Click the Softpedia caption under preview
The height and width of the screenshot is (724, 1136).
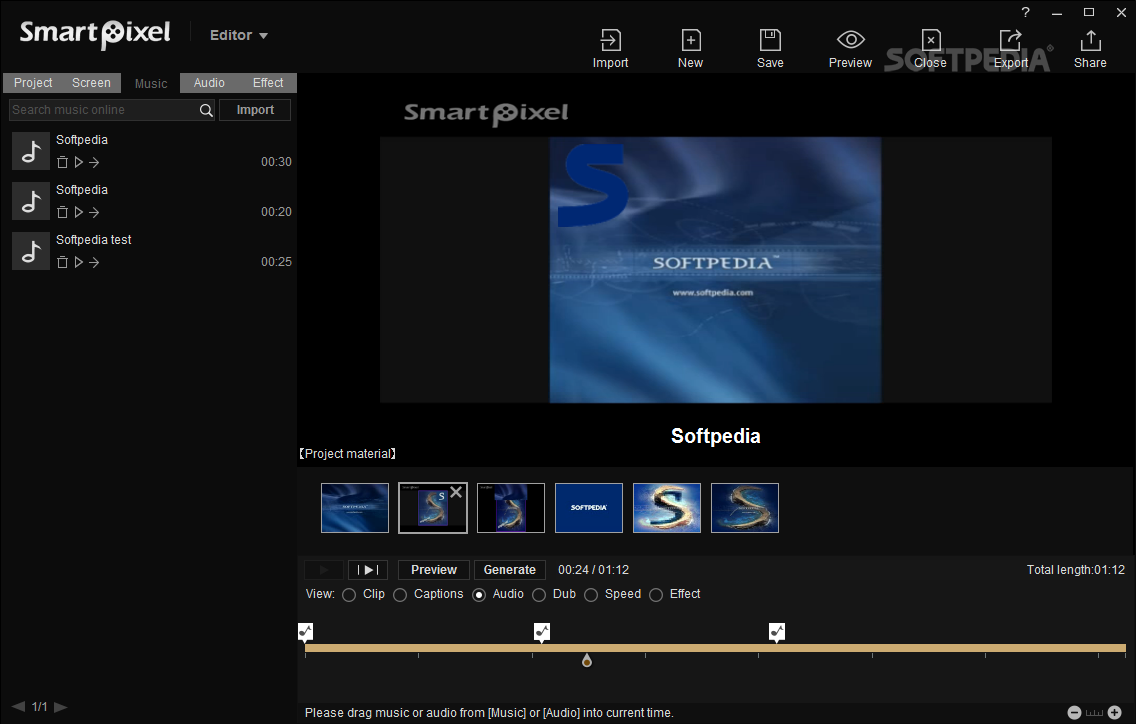click(716, 436)
